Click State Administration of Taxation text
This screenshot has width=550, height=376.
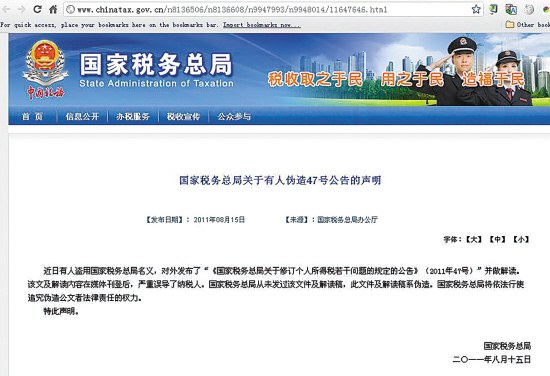coord(156,83)
